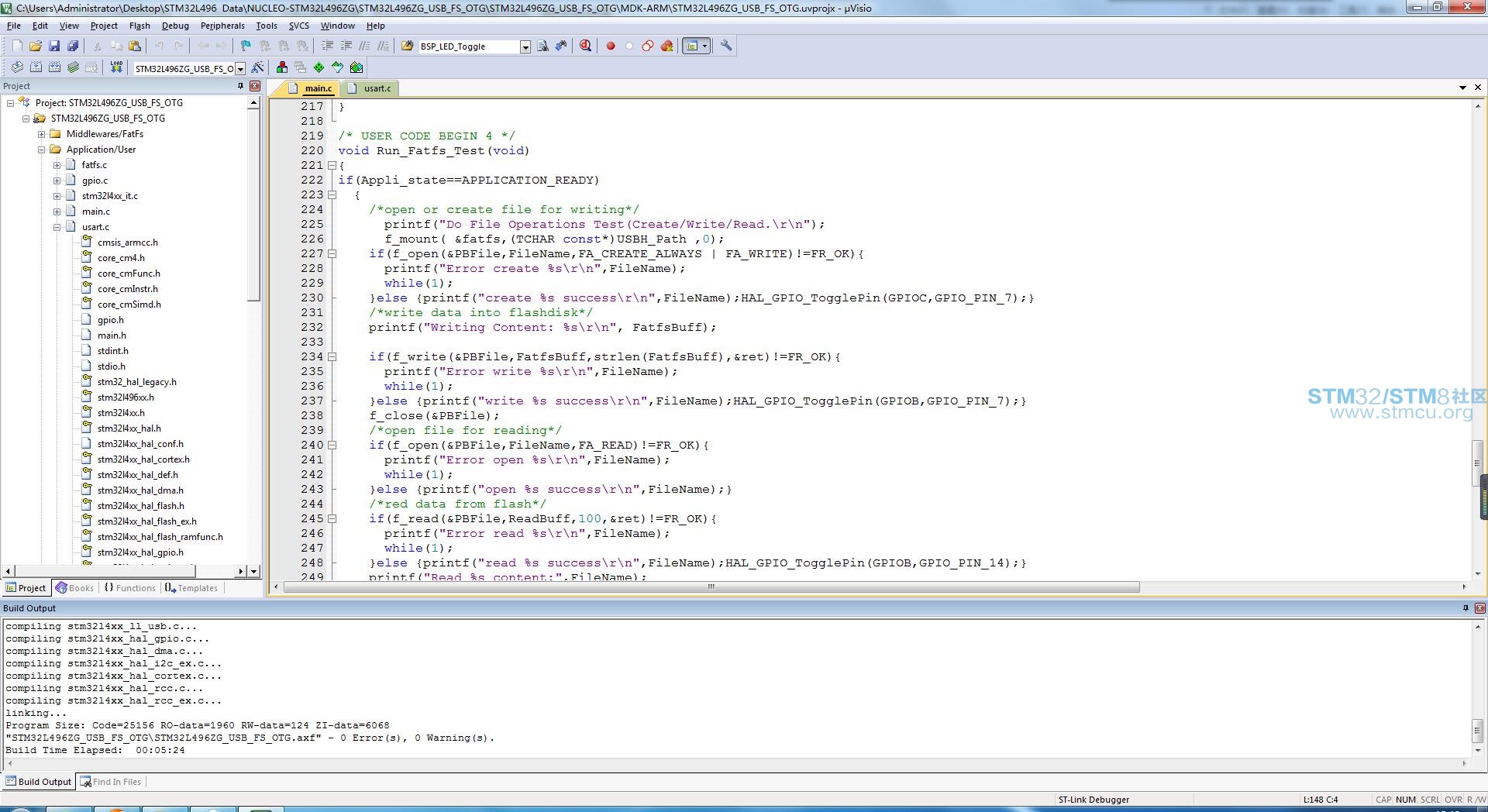Download code to flash with LOAD icon
The width and height of the screenshot is (1488, 812).
coord(116,68)
